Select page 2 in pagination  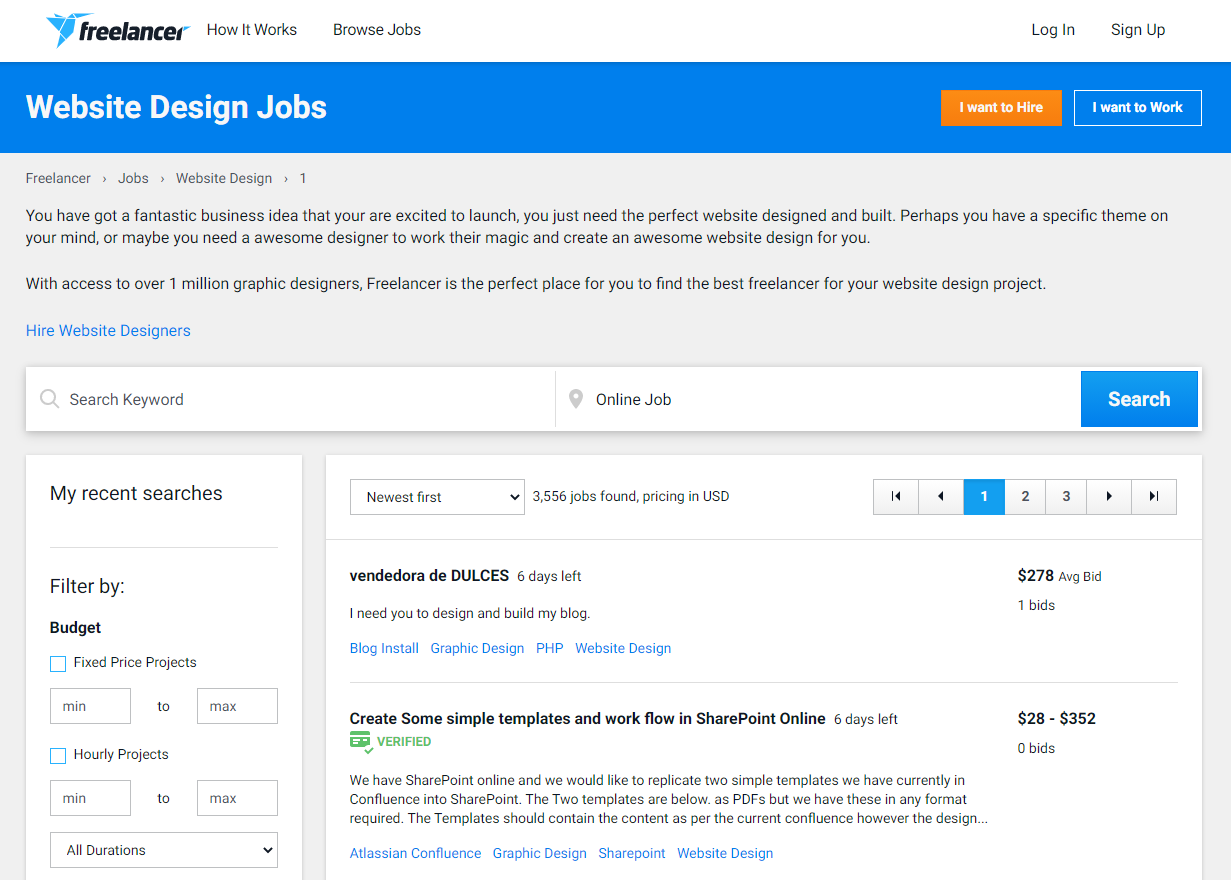coord(1025,497)
